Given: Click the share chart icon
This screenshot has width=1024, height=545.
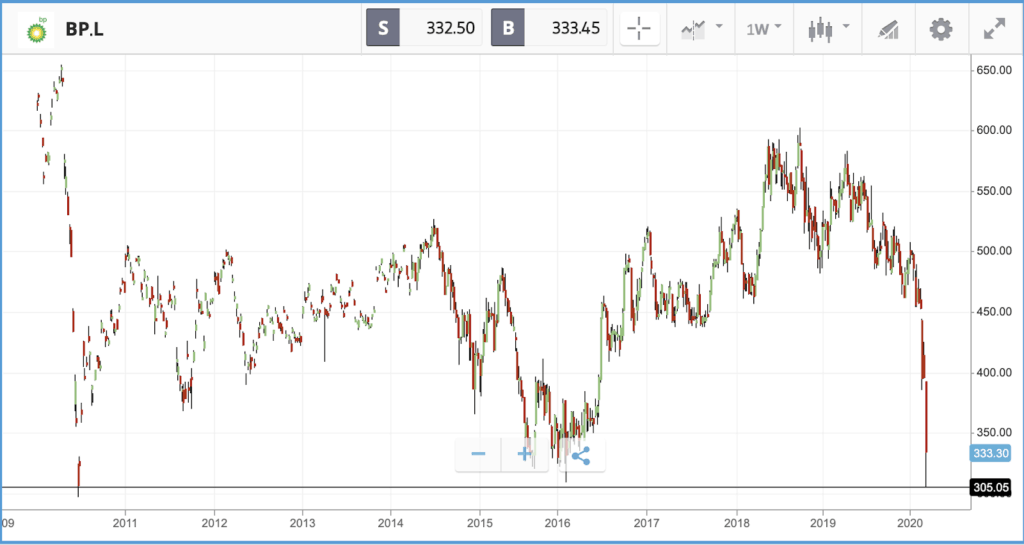Looking at the screenshot, I should (x=580, y=455).
